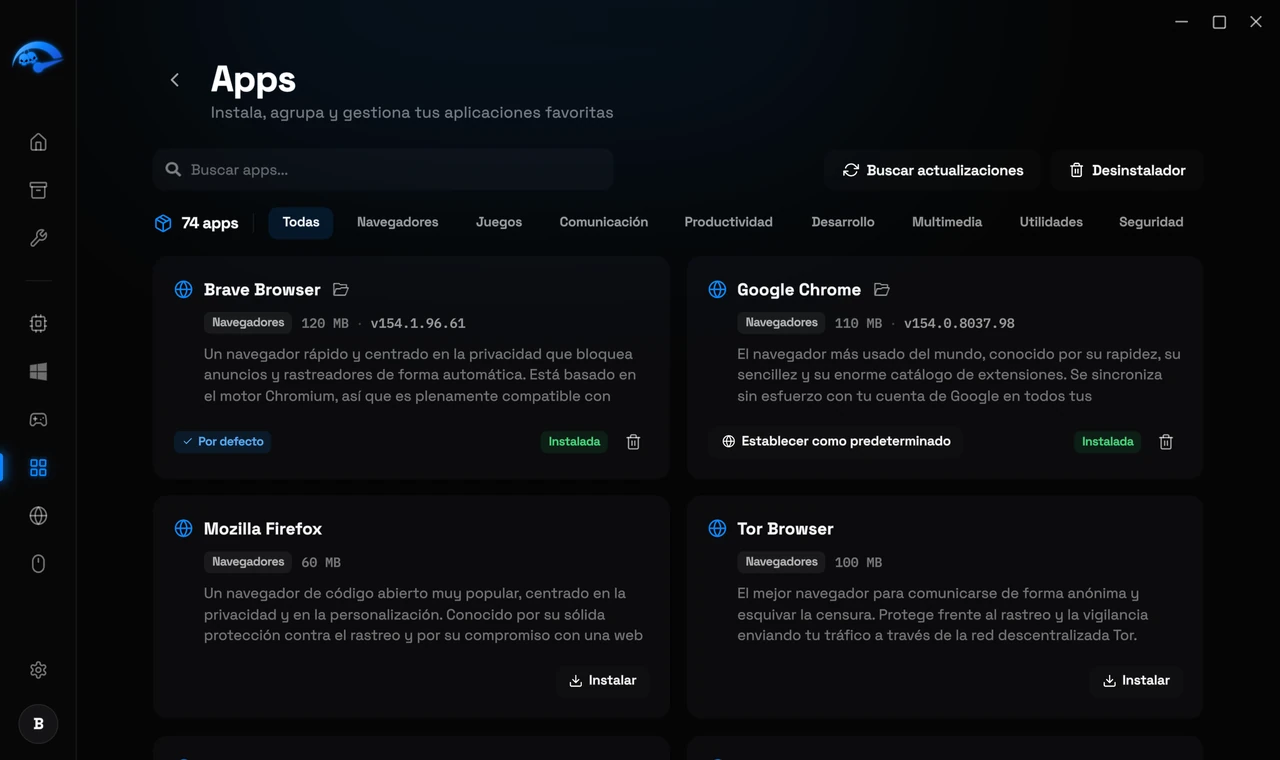This screenshot has height=760, width=1280.
Task: Click the 74 apps counter
Action: tap(210, 223)
